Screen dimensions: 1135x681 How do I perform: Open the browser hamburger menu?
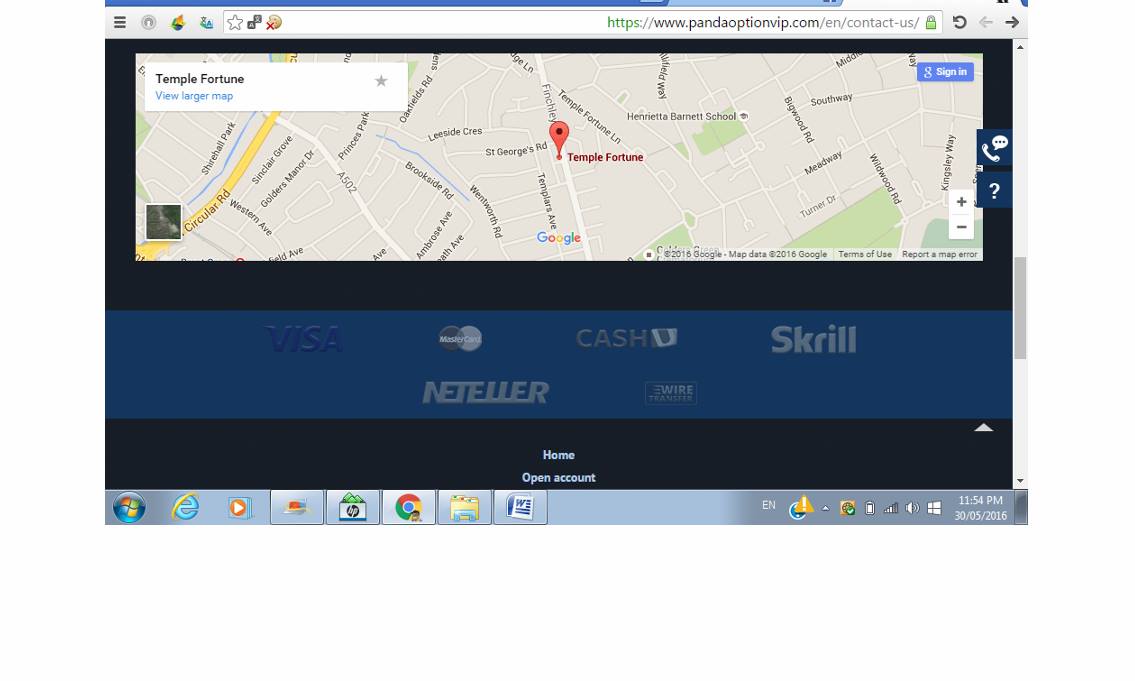(120, 22)
